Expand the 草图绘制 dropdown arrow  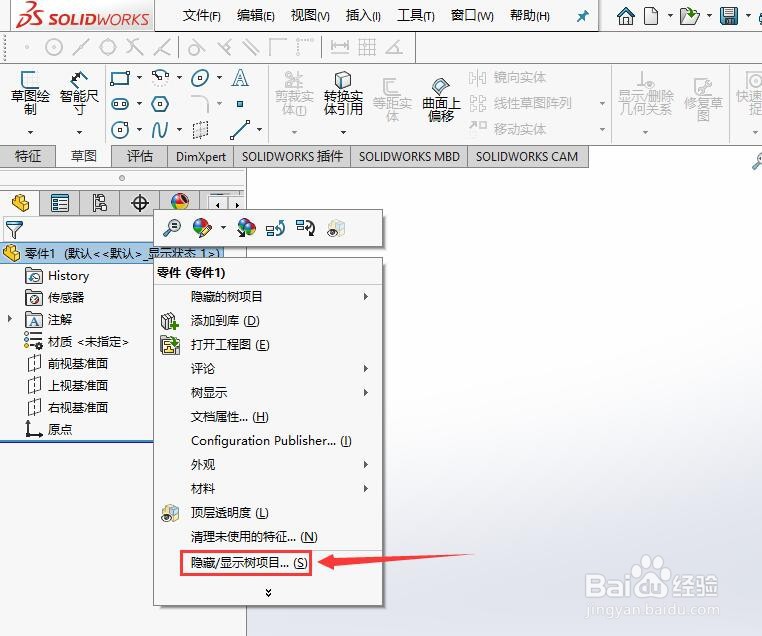point(30,132)
